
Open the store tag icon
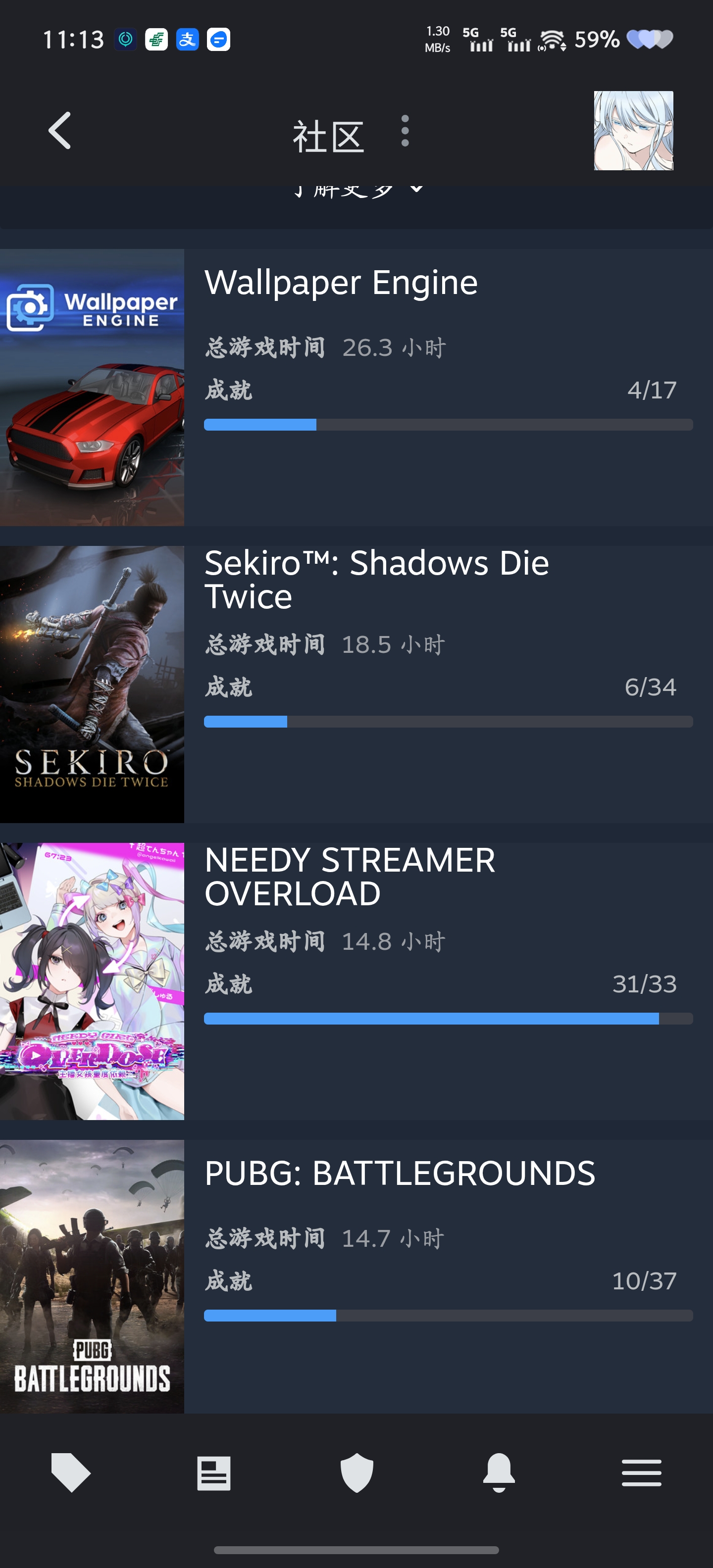(71, 1472)
